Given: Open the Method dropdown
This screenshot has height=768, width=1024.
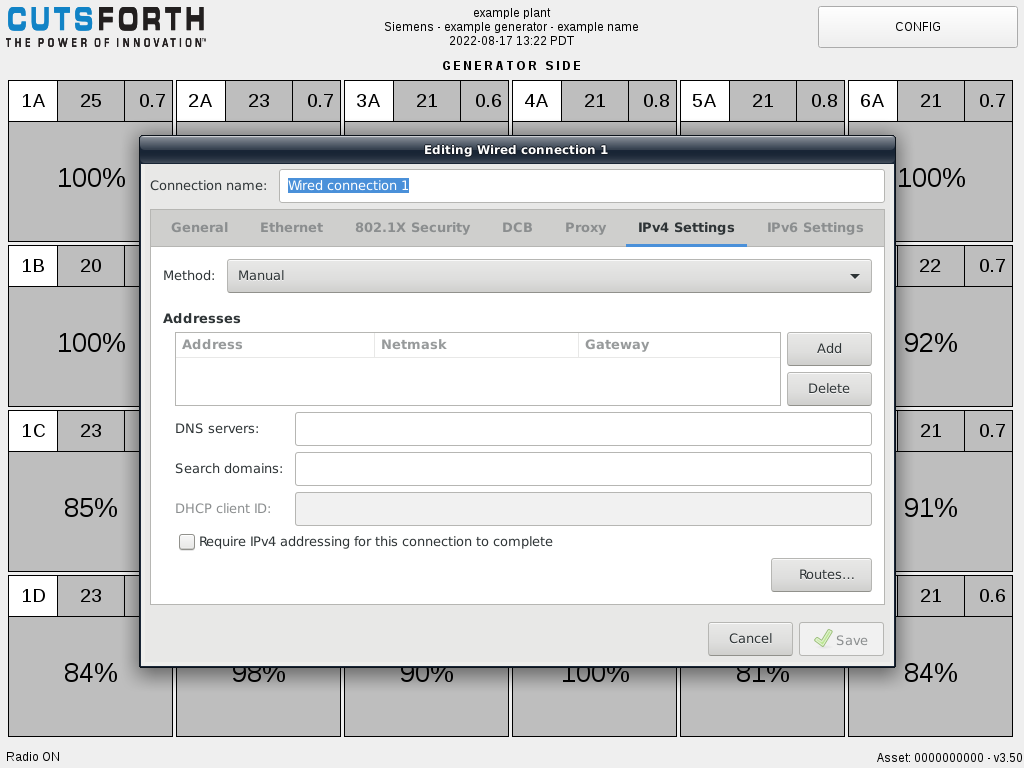Looking at the screenshot, I should tap(549, 276).
